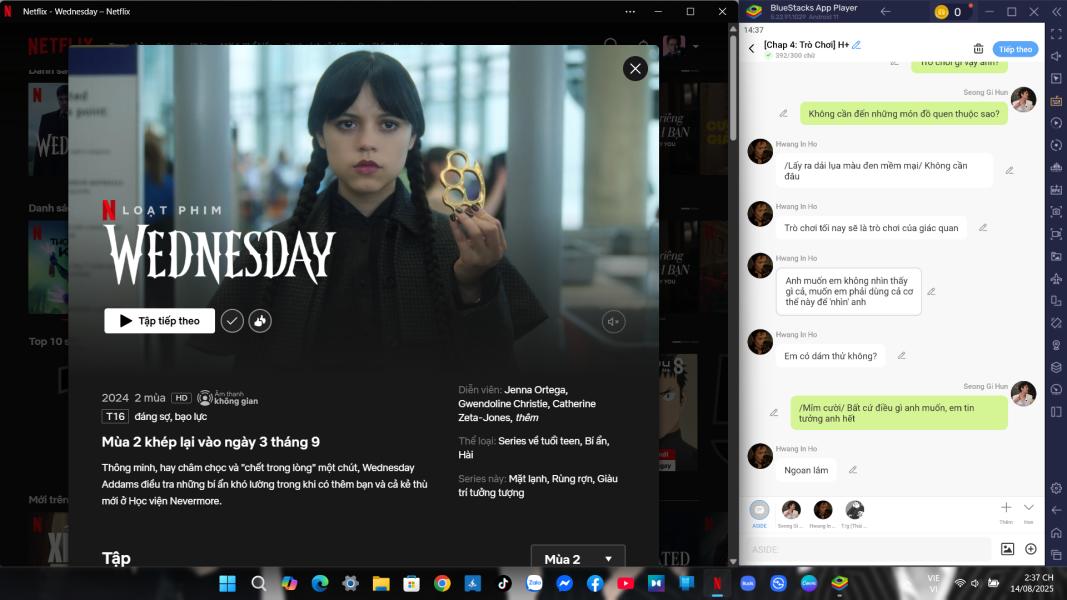1067x600 pixels.
Task: Select Hwang In Ho character in picker
Action: (823, 513)
